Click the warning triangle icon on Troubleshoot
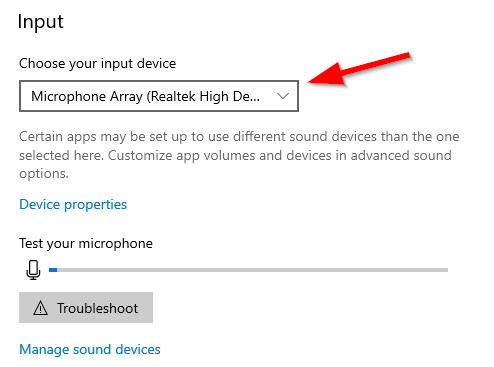Viewport: 494px width, 367px height. (41, 308)
